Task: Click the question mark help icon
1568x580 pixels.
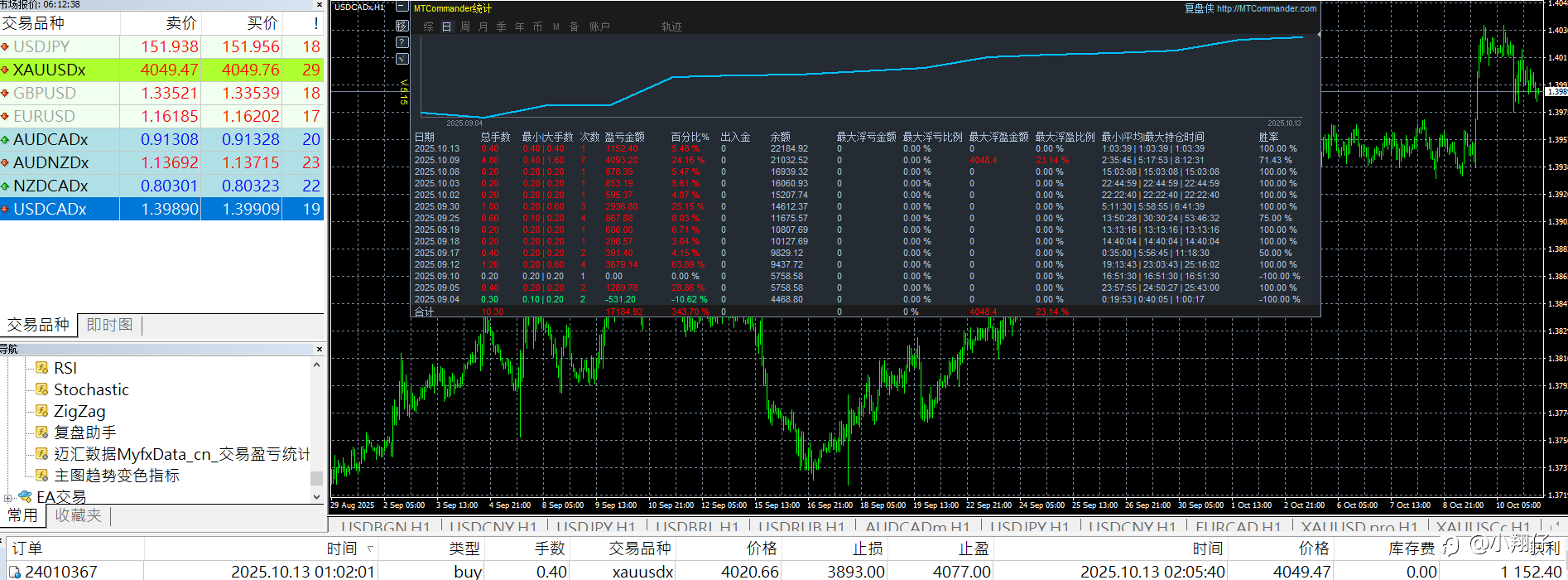Action: [x=402, y=42]
